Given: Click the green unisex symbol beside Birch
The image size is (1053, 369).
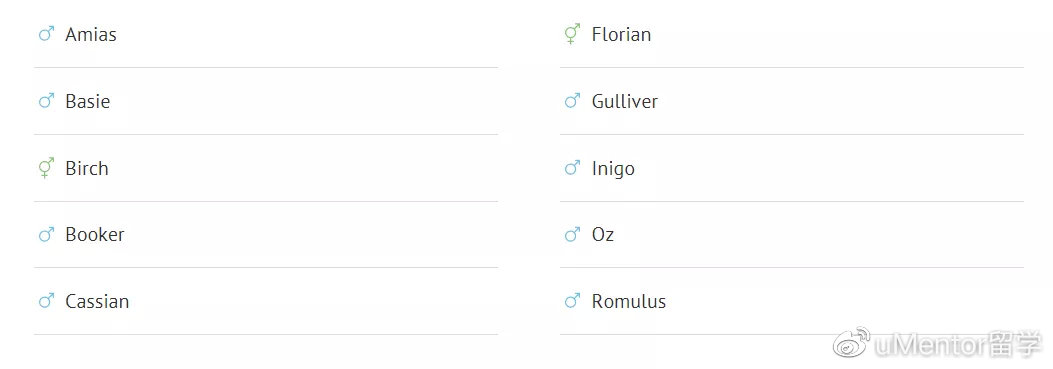Looking at the screenshot, I should (x=46, y=168).
